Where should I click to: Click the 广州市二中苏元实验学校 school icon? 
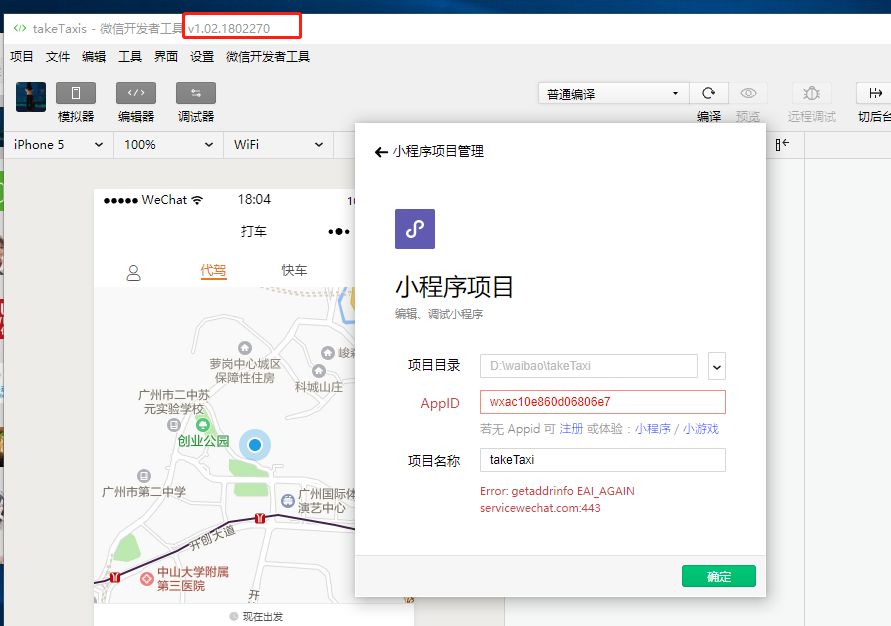click(x=174, y=424)
